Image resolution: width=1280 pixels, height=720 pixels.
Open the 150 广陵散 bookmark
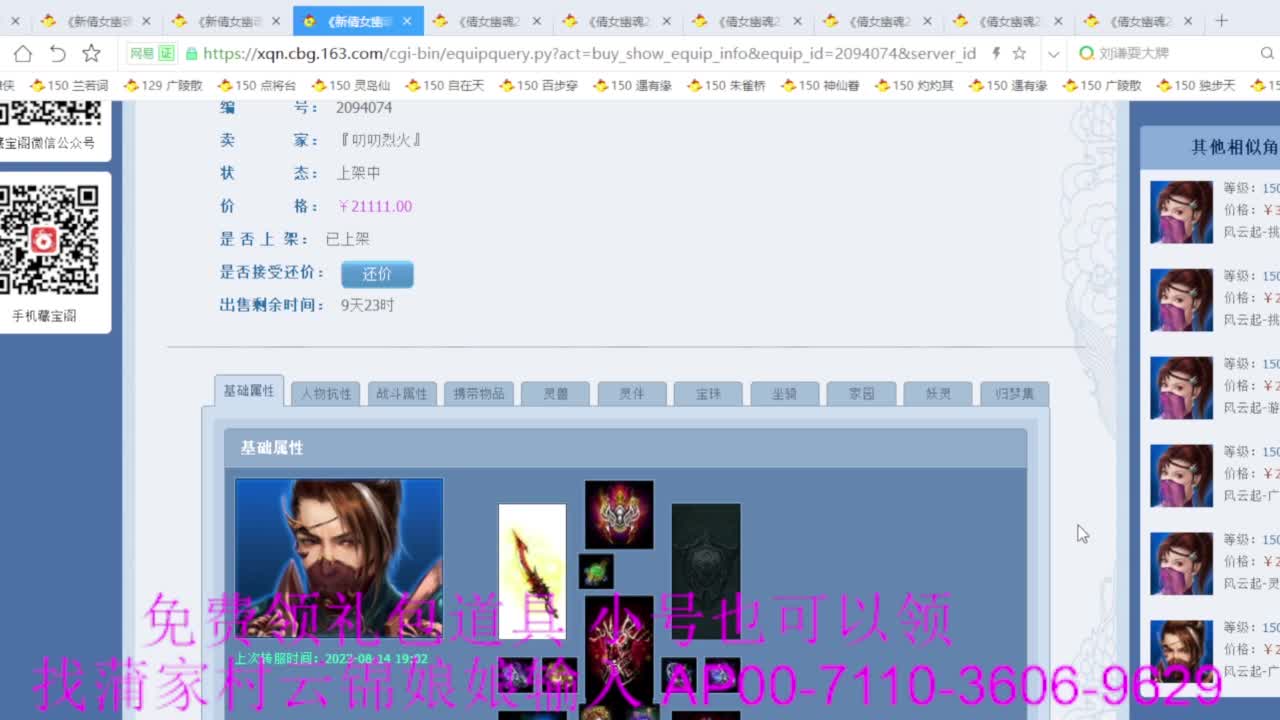coord(1102,86)
